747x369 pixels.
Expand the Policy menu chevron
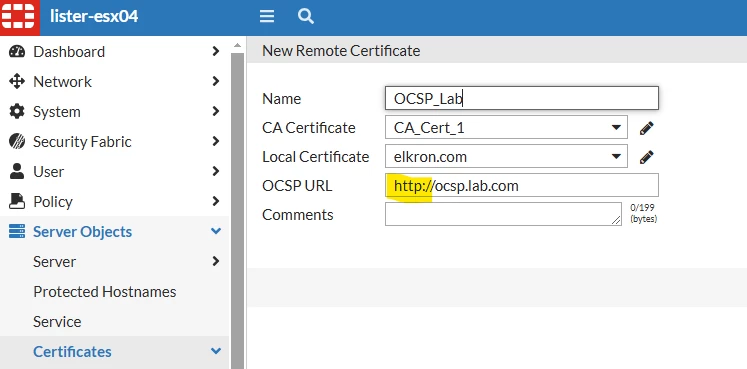tap(216, 201)
